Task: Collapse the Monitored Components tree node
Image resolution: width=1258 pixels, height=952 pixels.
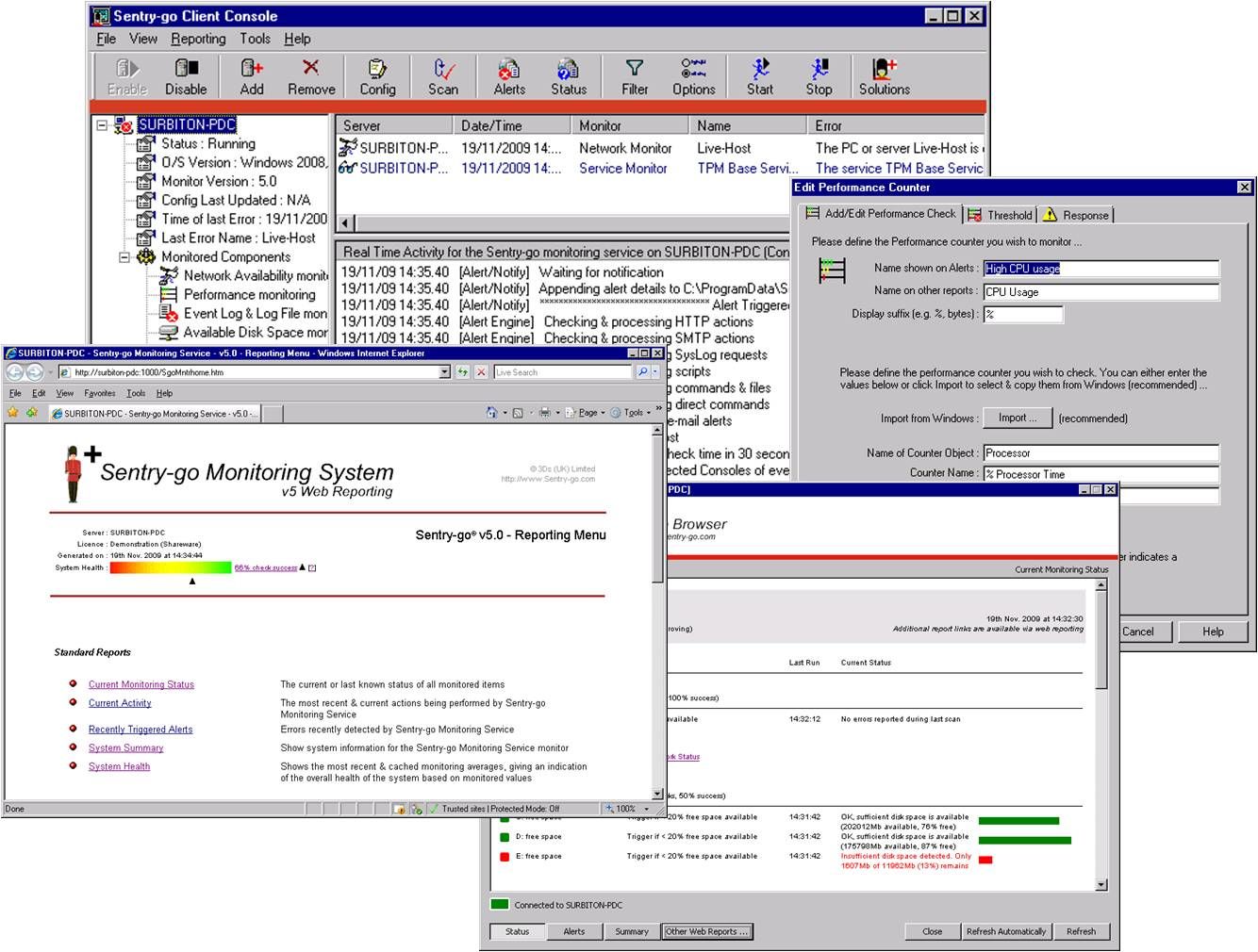Action: [124, 256]
